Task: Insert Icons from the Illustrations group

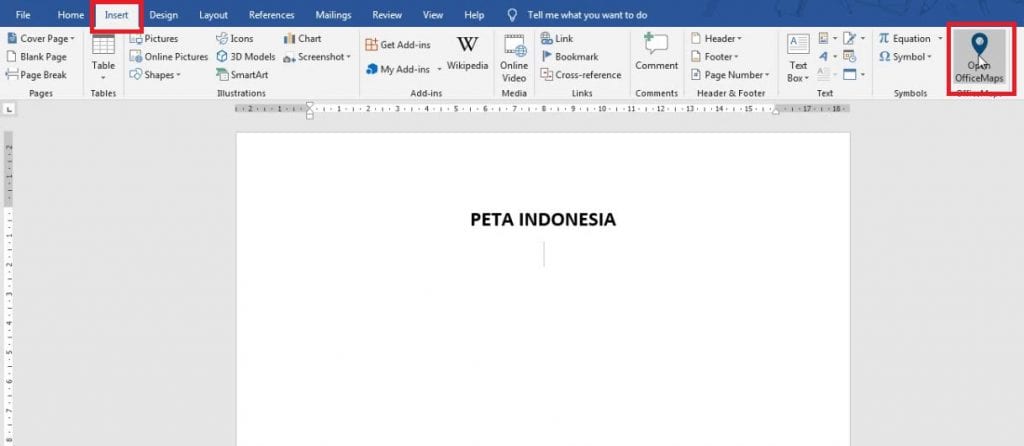Action: tap(234, 39)
